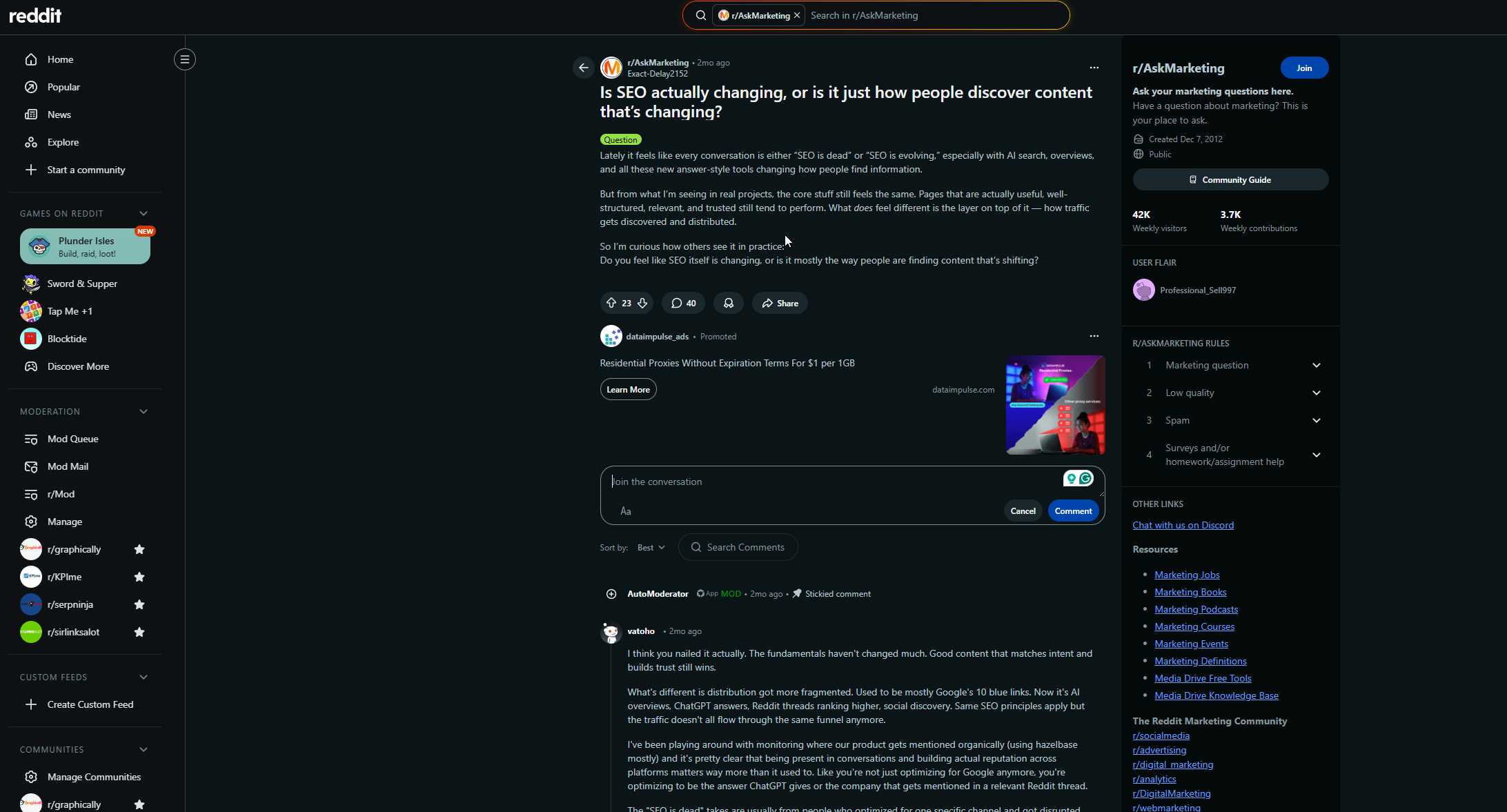Expand AutoModerator stickied comment
The width and height of the screenshot is (1507, 812).
611,594
